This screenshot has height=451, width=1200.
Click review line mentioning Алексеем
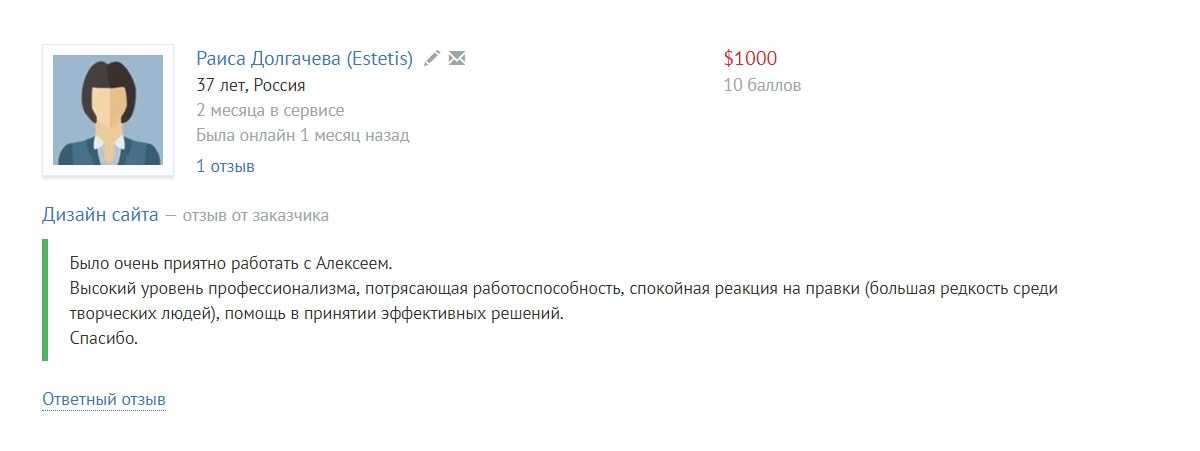pos(231,264)
